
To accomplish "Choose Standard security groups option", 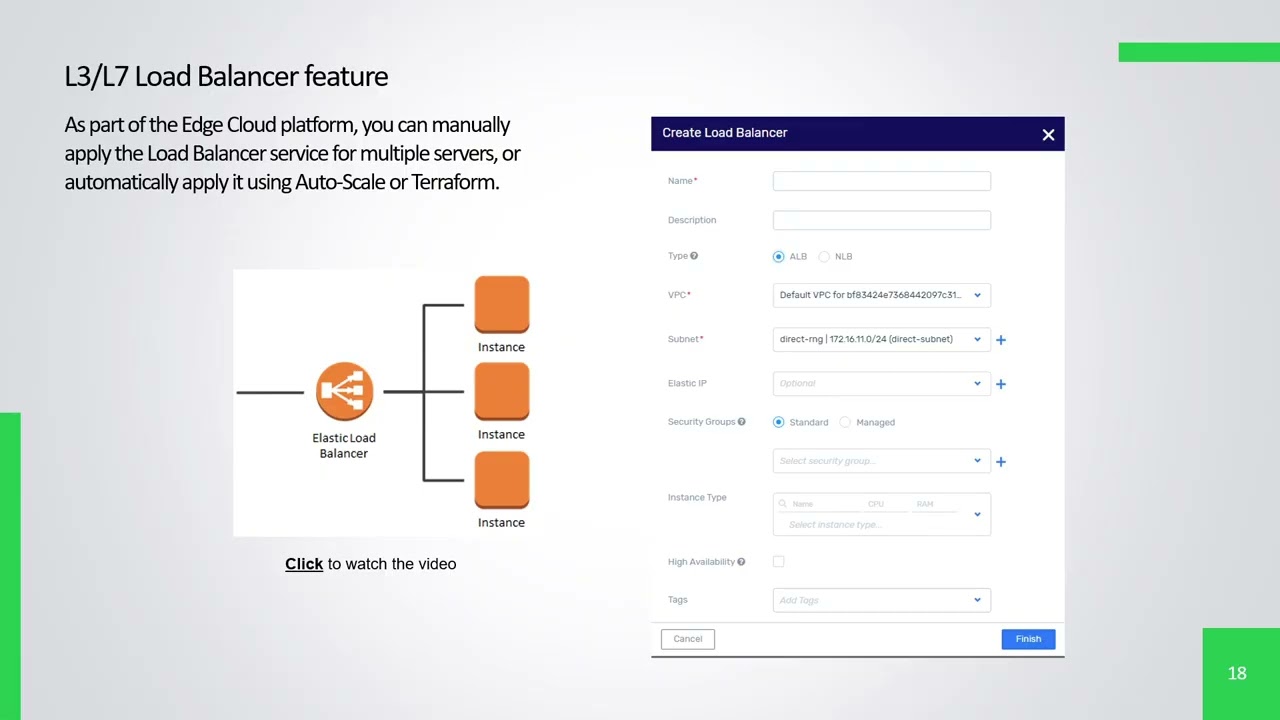I will pos(779,422).
